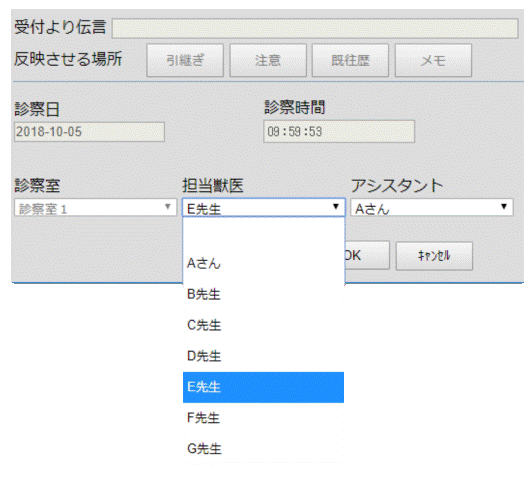Viewport: 532px width, 479px height.
Task: Click the 診察日 date field
Action: pyautogui.click(x=90, y=132)
